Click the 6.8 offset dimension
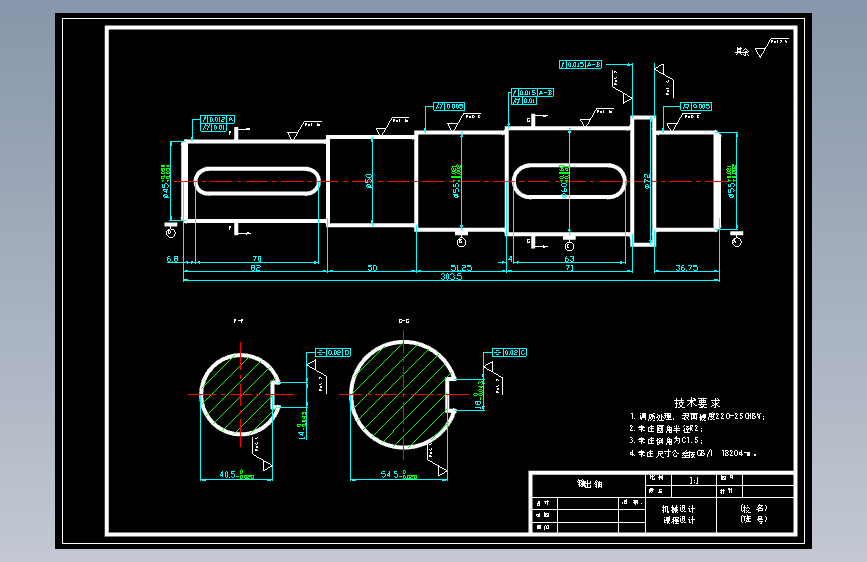Viewport: 867px width, 562px height. [173, 259]
